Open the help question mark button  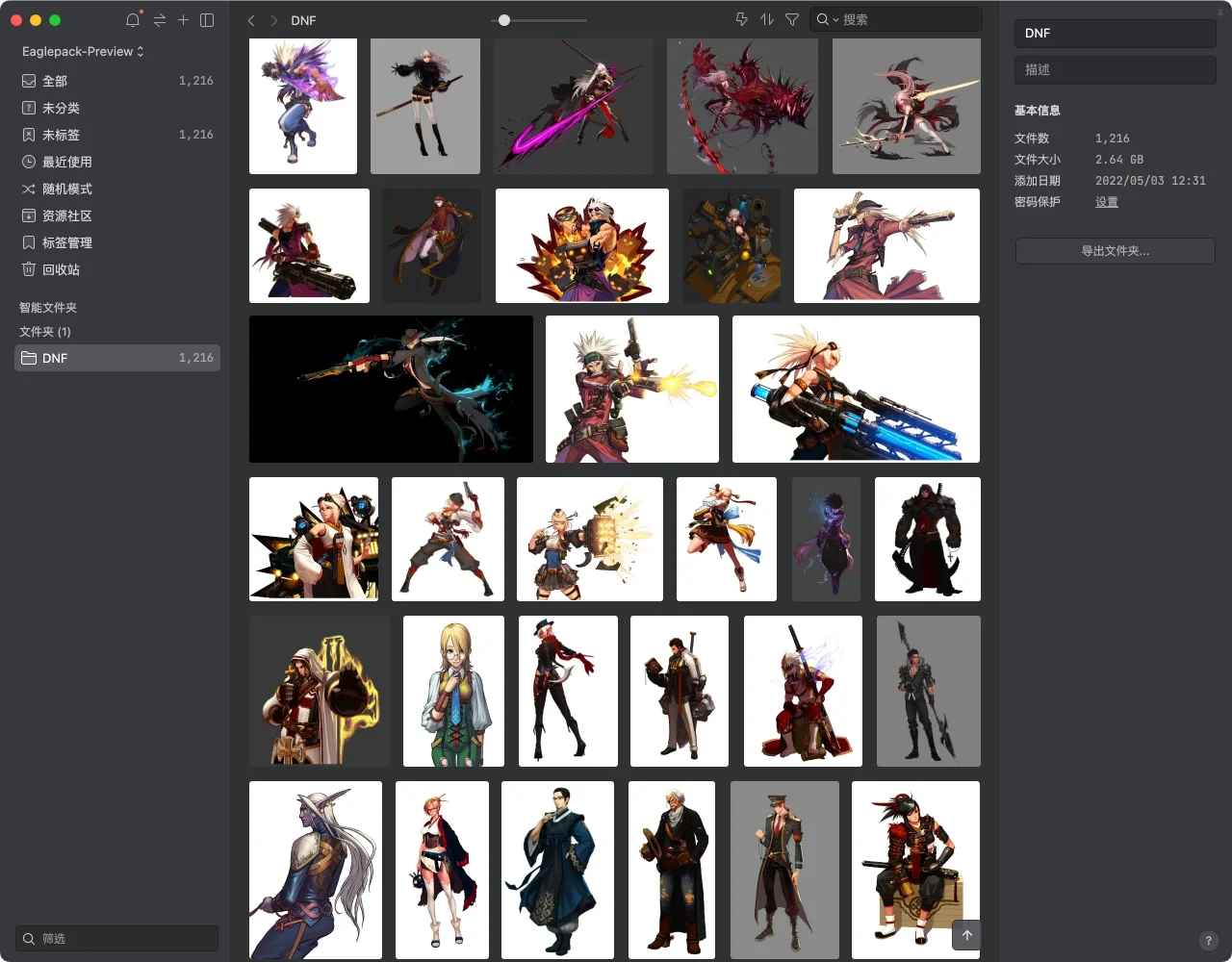click(x=1209, y=941)
